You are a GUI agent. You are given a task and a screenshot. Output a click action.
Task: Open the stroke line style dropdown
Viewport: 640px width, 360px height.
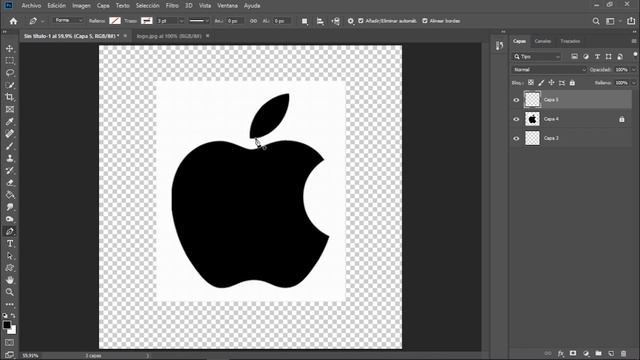point(199,21)
